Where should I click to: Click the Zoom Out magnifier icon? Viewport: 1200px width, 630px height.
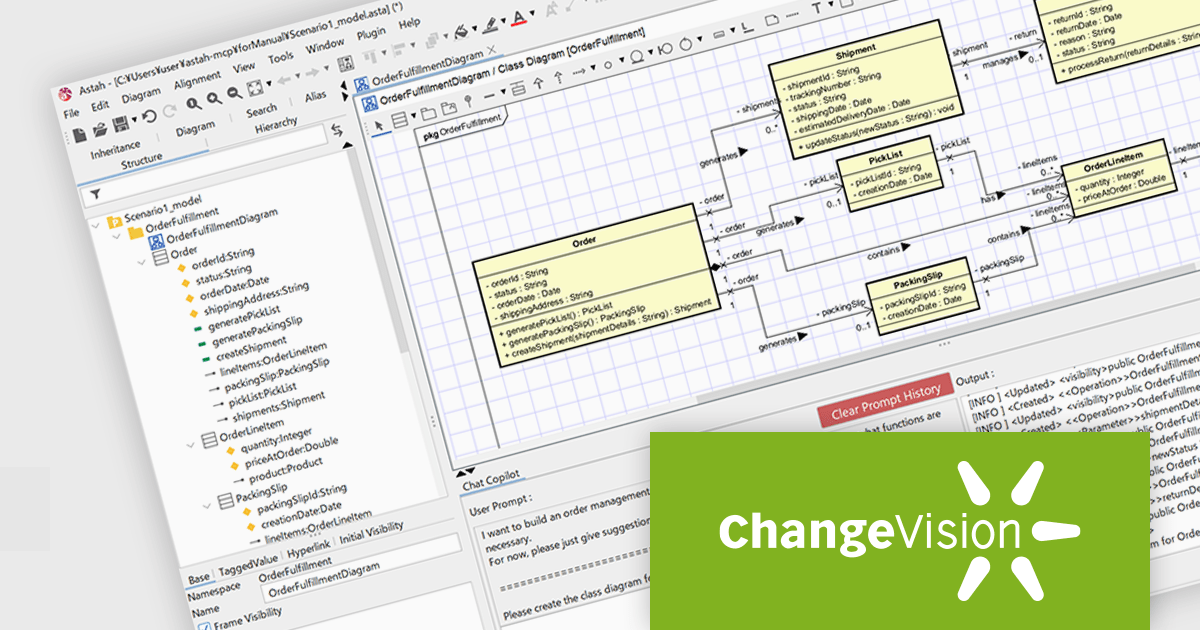tap(234, 93)
